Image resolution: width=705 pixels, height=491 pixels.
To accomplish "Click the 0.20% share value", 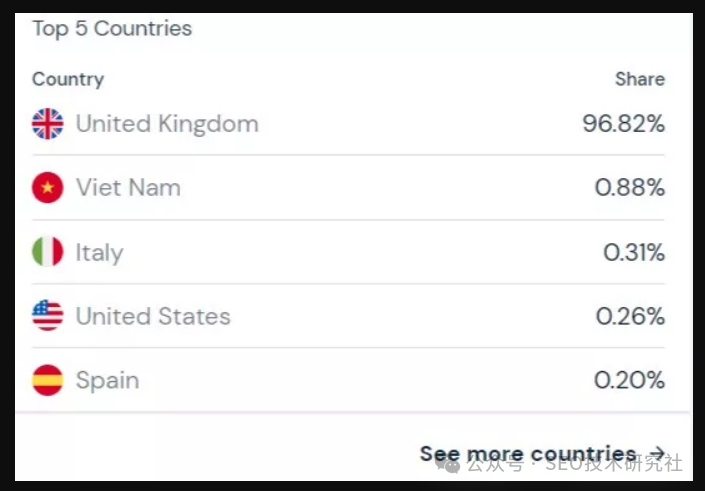I will point(630,380).
